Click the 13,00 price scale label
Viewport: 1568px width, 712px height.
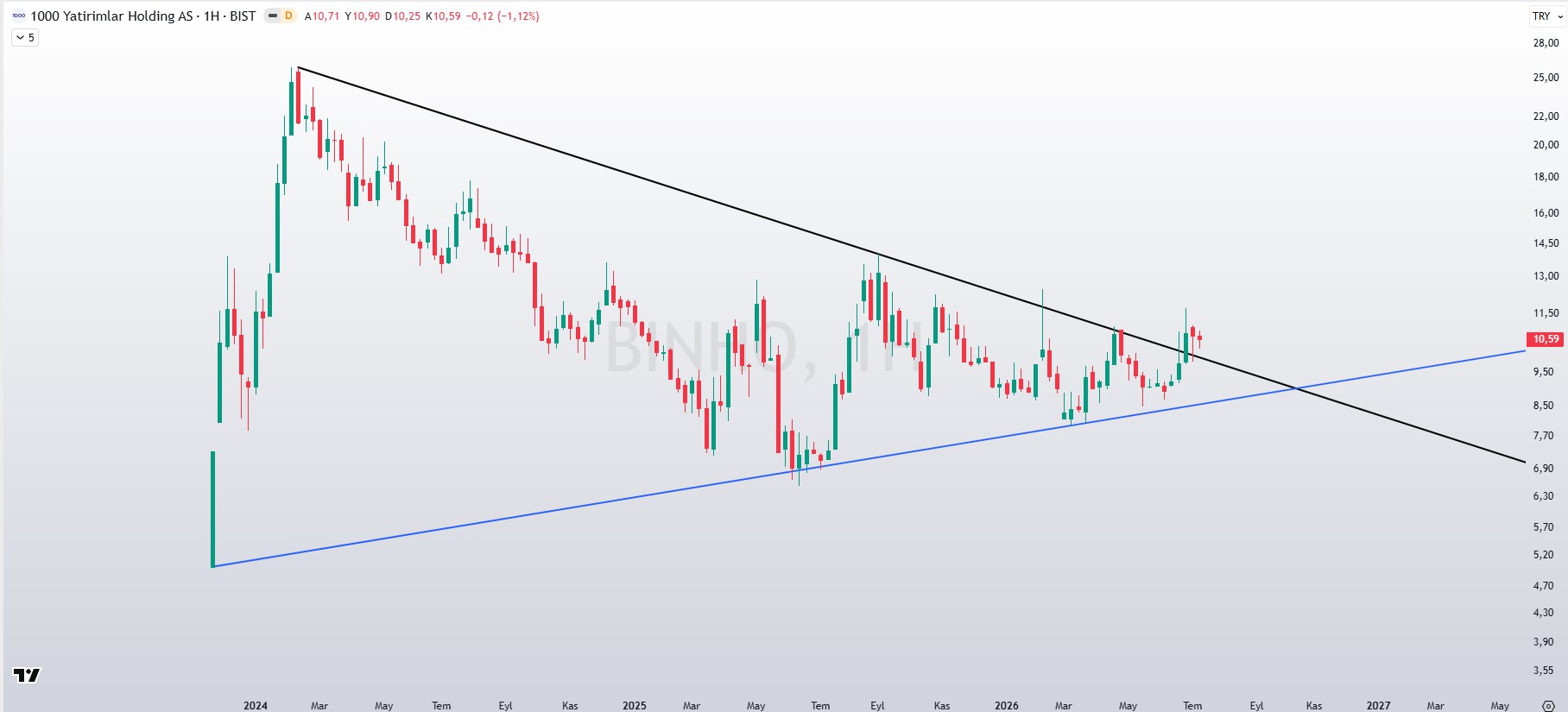pyautogui.click(x=1546, y=276)
